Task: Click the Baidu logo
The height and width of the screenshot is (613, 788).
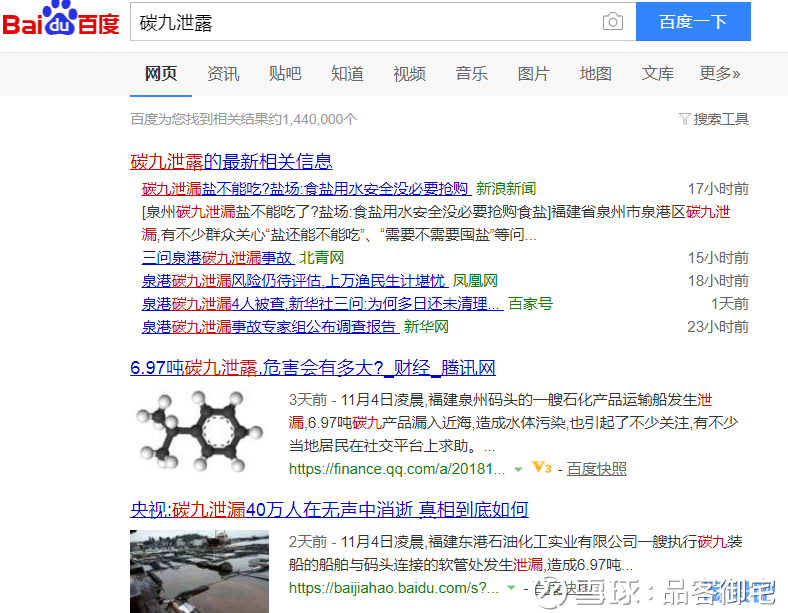Action: (x=61, y=19)
